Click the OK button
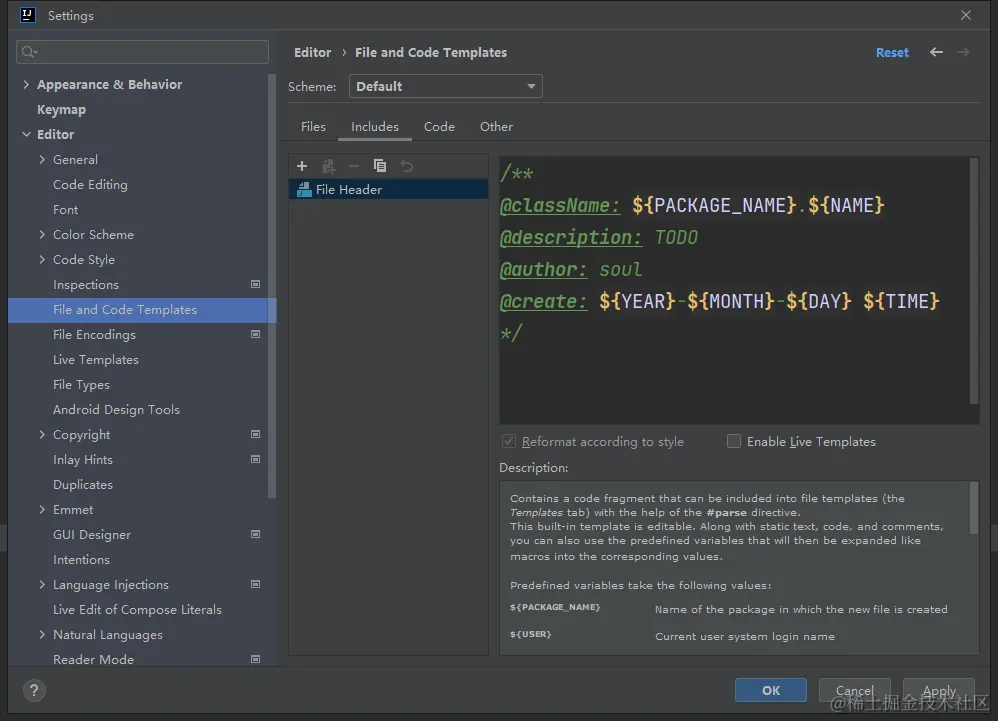This screenshot has width=998, height=721. (x=771, y=690)
